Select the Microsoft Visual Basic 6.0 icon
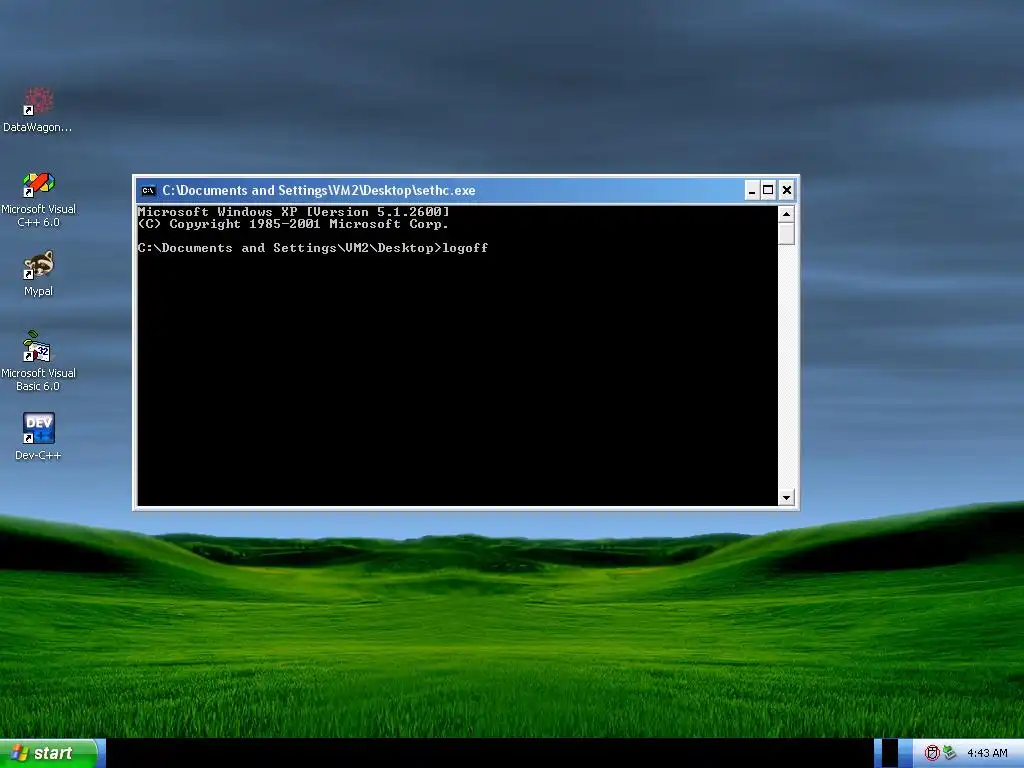Image resolution: width=1024 pixels, height=768 pixels. click(x=38, y=360)
